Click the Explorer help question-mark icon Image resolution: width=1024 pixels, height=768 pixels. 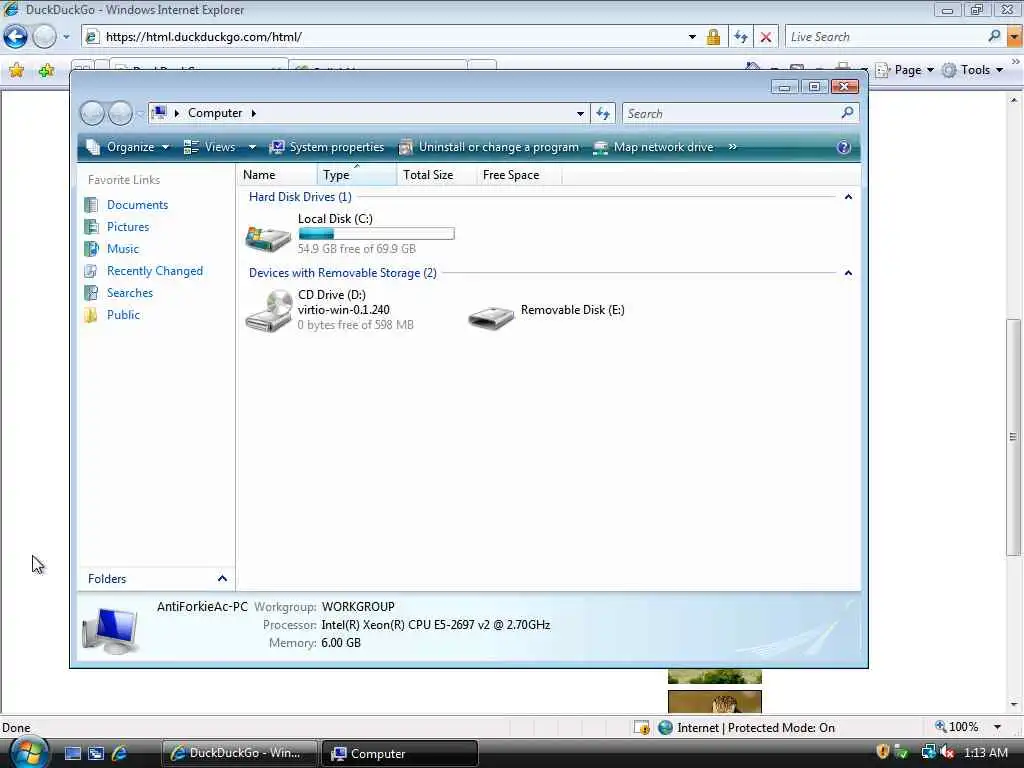(843, 147)
